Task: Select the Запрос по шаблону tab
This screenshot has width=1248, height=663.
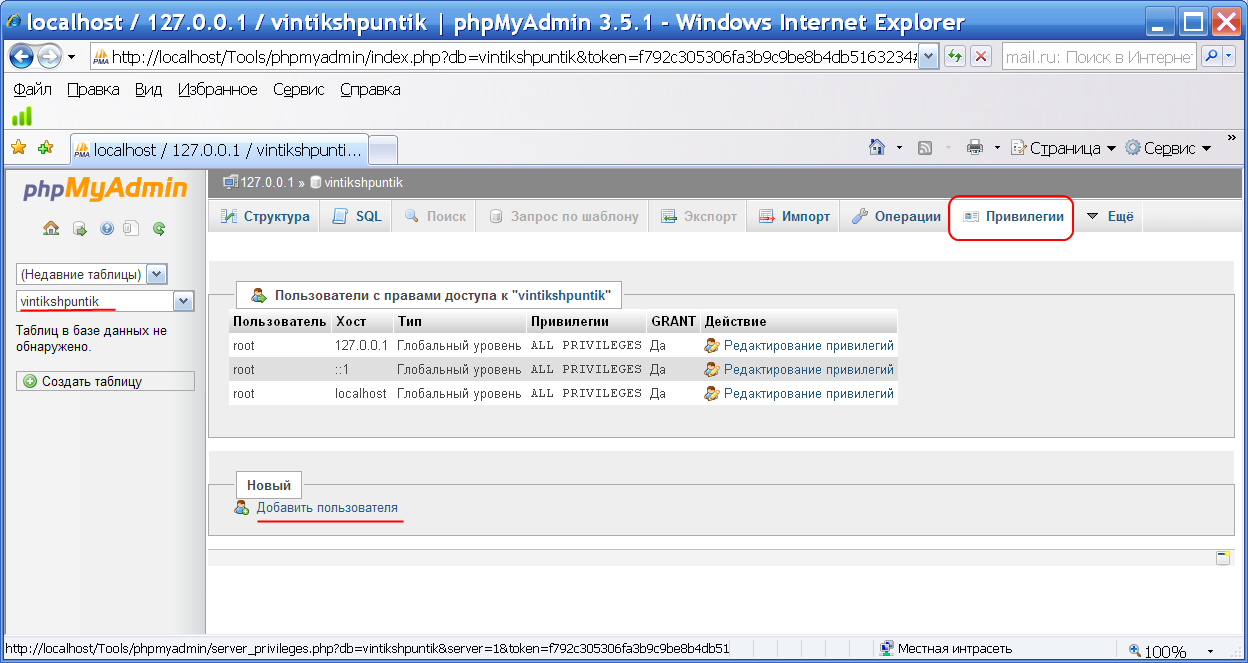Action: [563, 216]
